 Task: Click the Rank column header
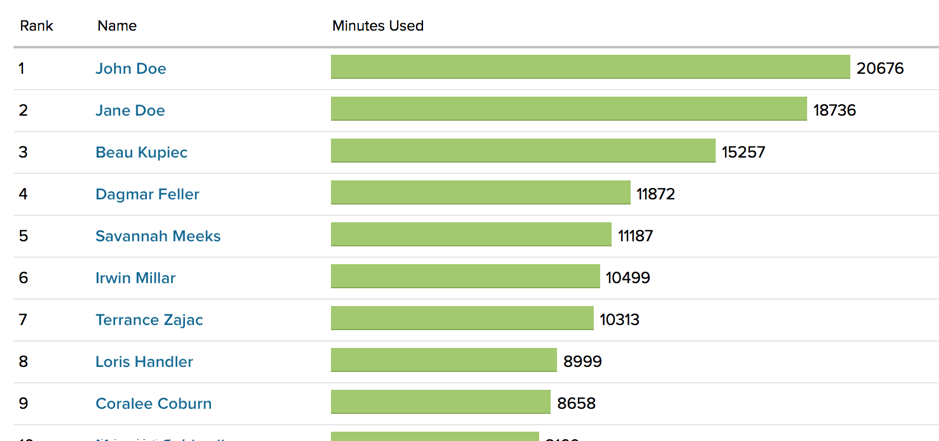point(36,25)
